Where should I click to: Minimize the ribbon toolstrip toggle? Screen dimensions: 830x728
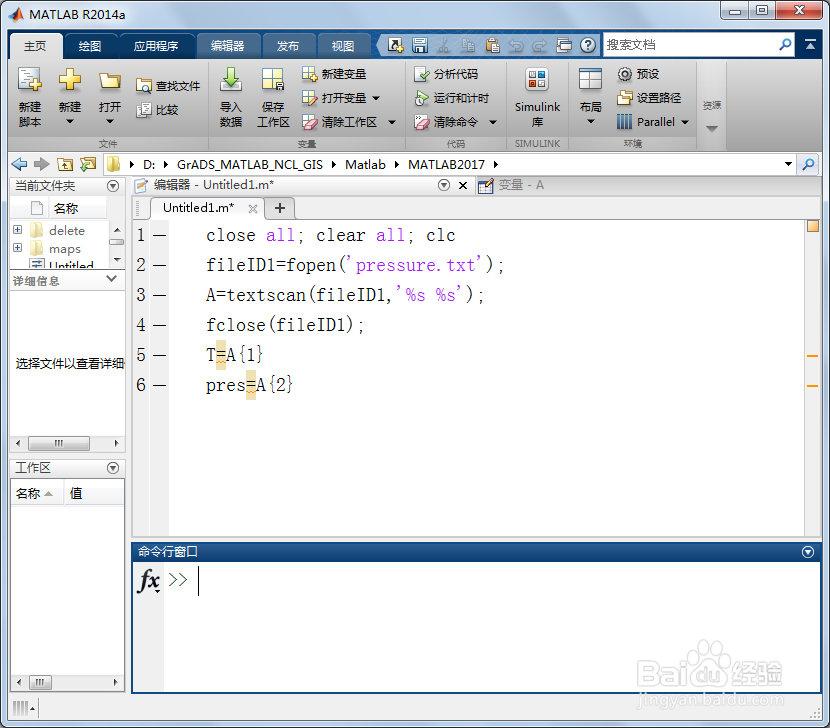(810, 44)
